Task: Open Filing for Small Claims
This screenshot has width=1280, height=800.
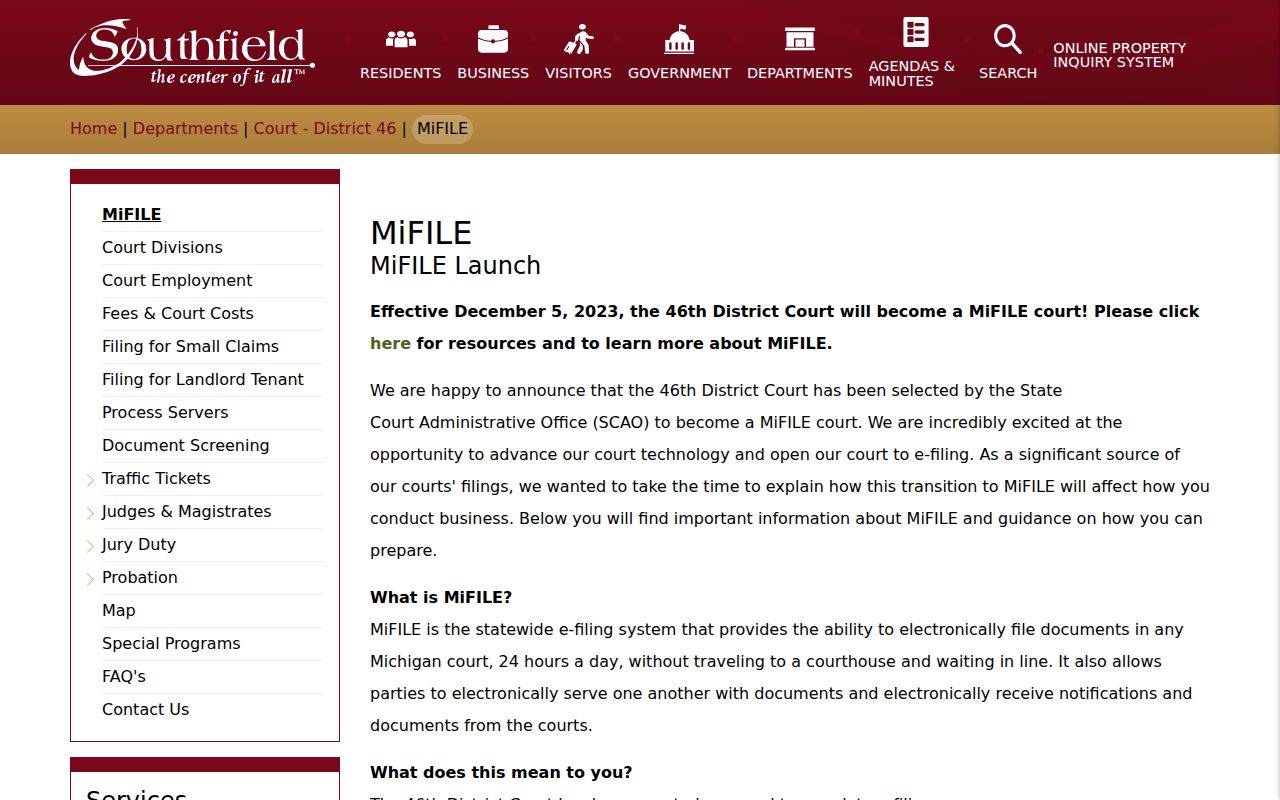Action: pos(190,346)
